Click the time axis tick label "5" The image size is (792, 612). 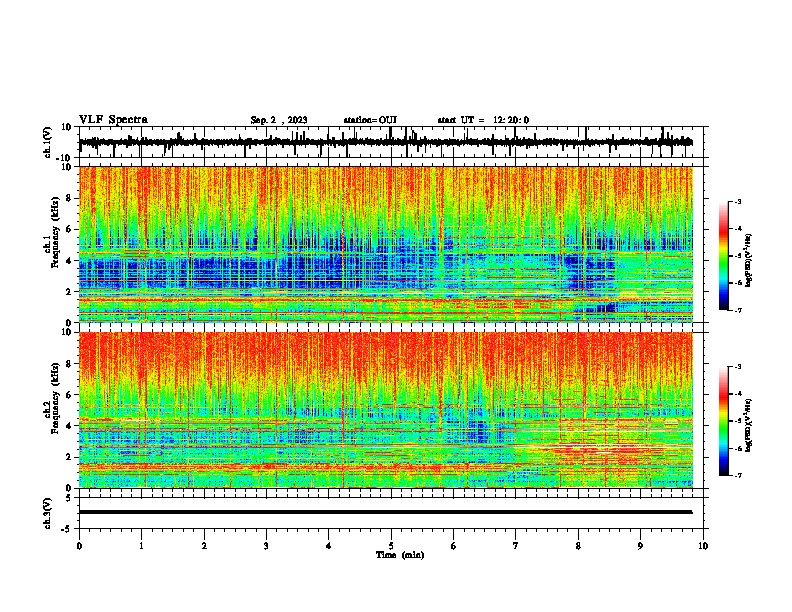coord(391,546)
